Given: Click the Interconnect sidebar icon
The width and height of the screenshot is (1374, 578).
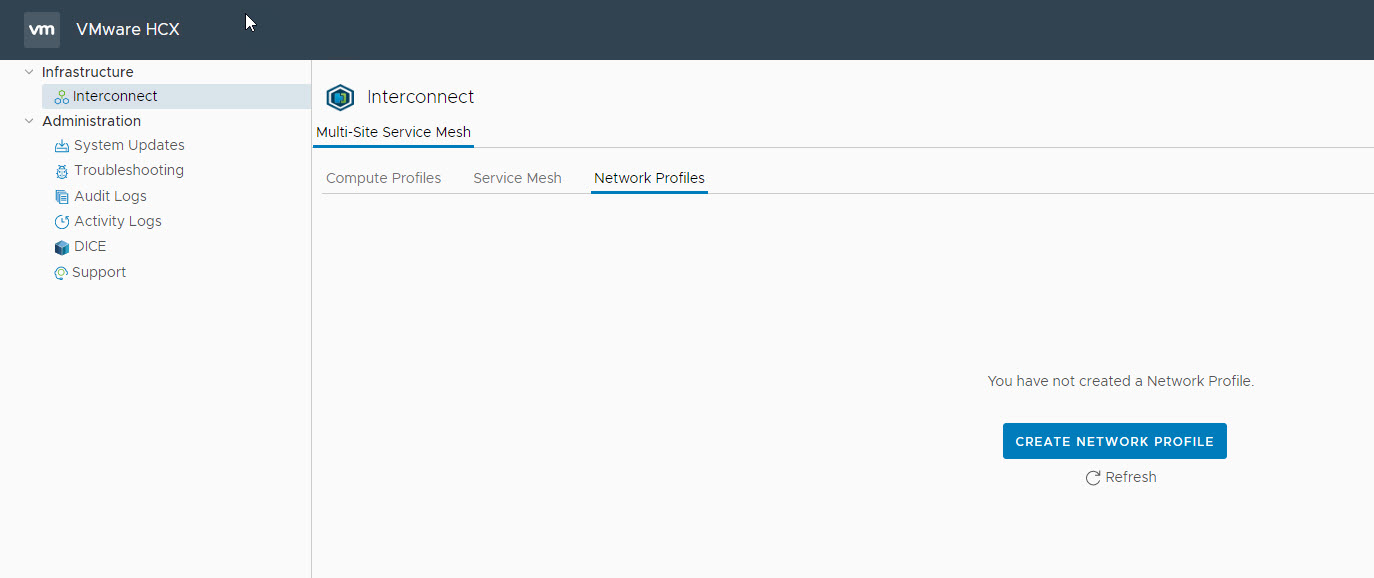Looking at the screenshot, I should (x=62, y=97).
